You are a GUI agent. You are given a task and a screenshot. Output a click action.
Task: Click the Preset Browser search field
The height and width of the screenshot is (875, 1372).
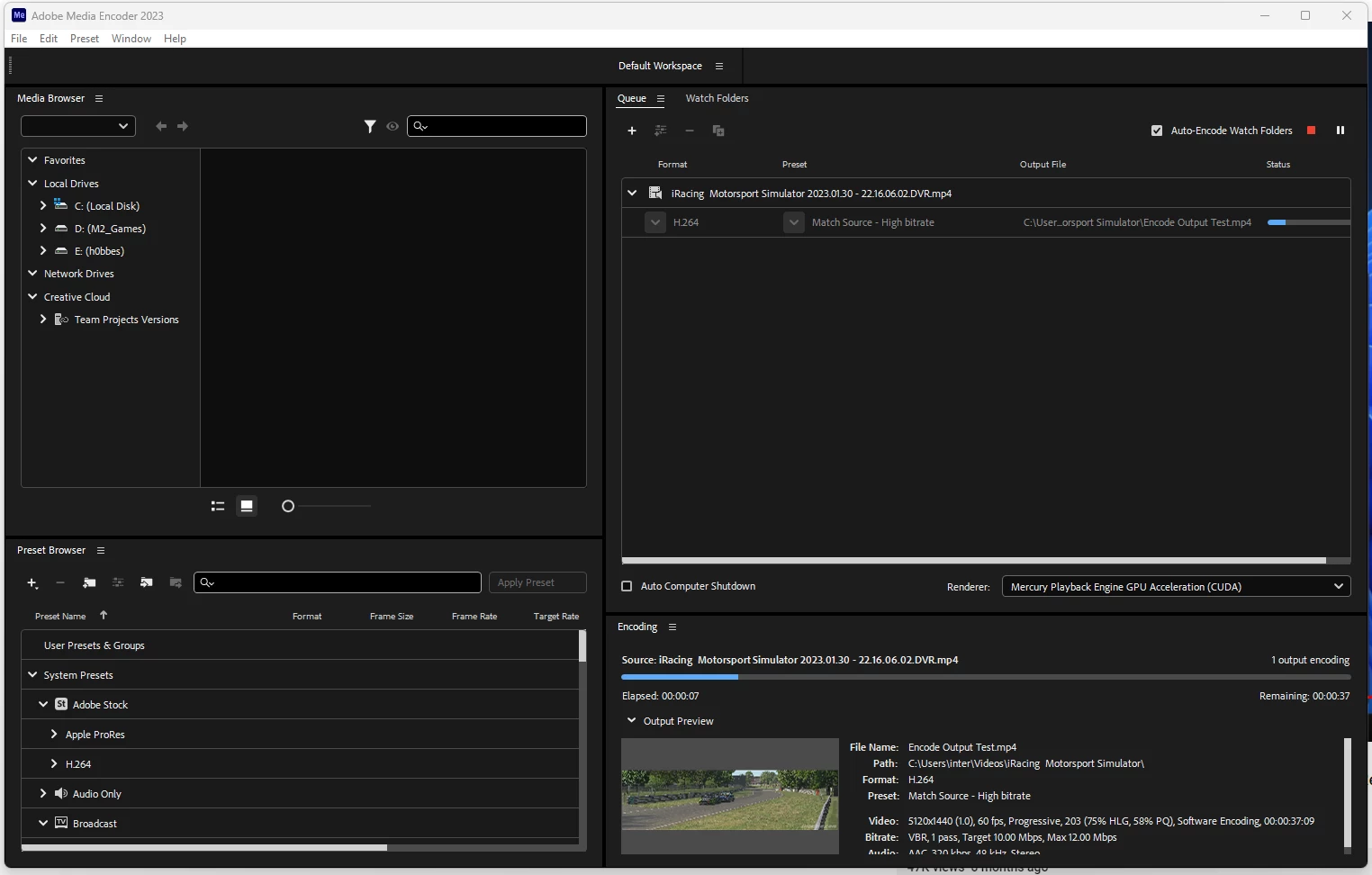coord(338,582)
